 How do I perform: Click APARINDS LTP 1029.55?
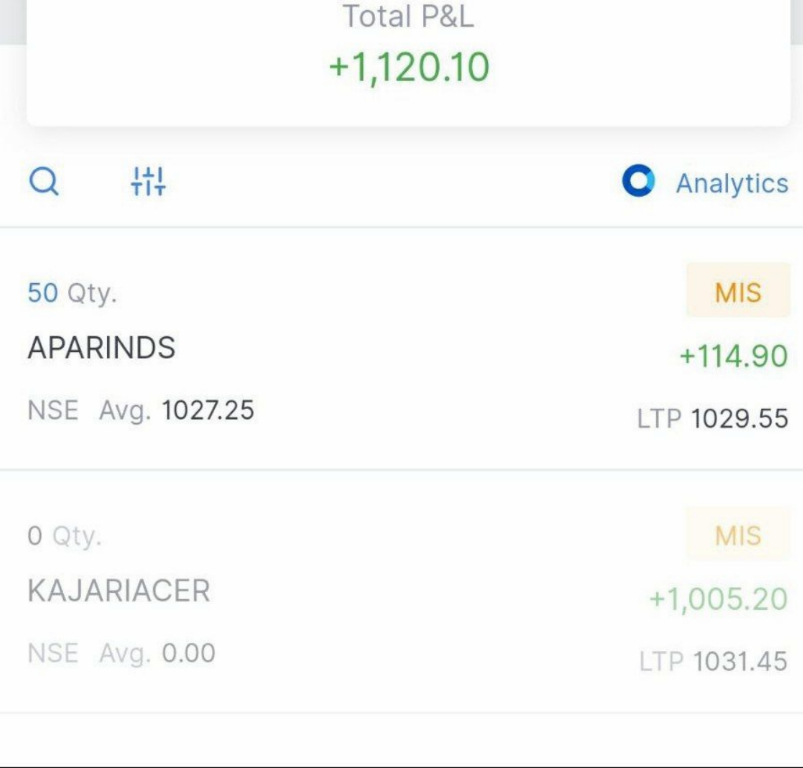(x=739, y=418)
